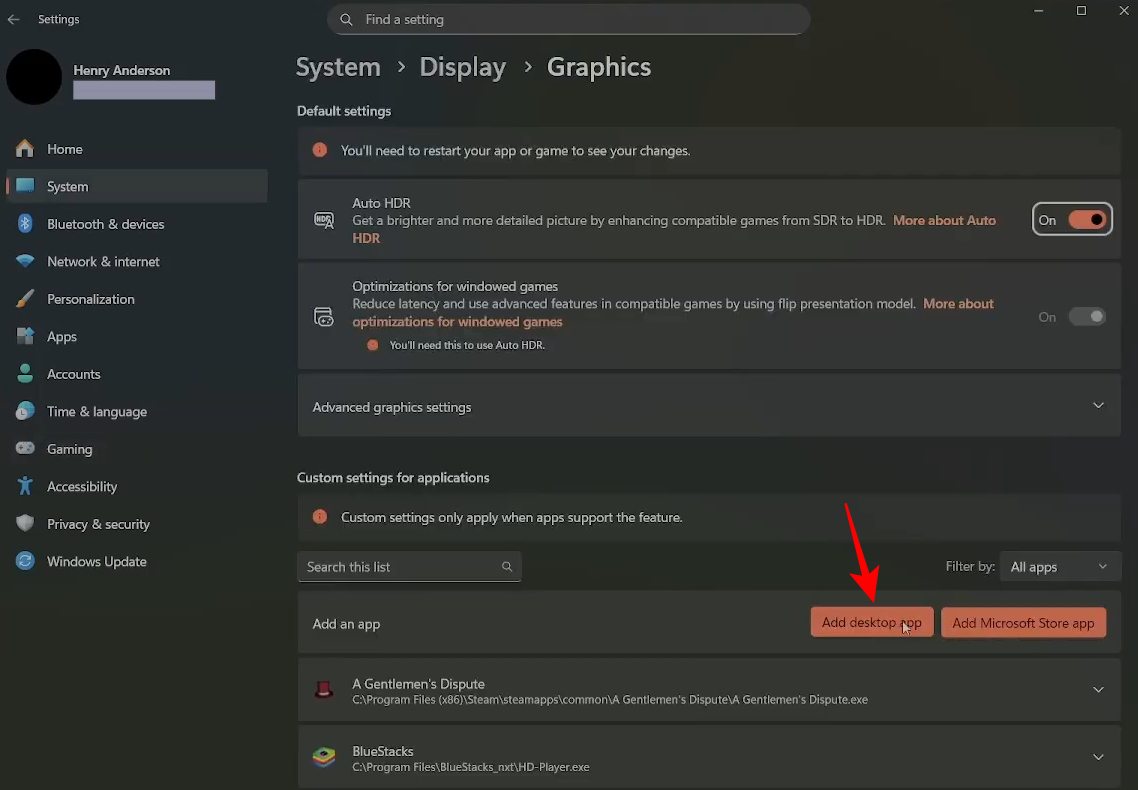Image resolution: width=1138 pixels, height=790 pixels.
Task: Expand Advanced graphics settings section
Action: [x=1098, y=406]
